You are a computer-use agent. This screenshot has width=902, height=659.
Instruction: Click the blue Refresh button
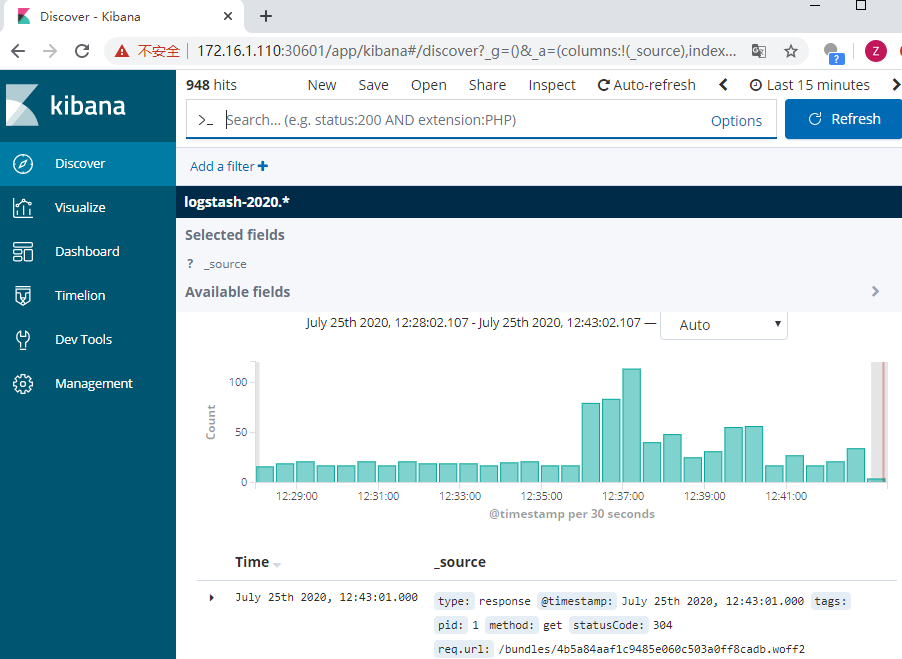click(843, 119)
